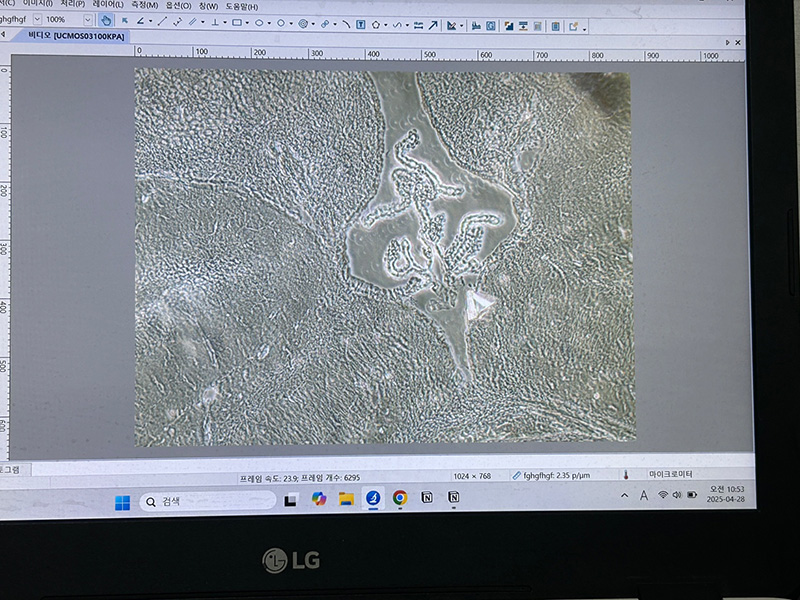Expand the angle tool dropdown arrow

point(150,21)
